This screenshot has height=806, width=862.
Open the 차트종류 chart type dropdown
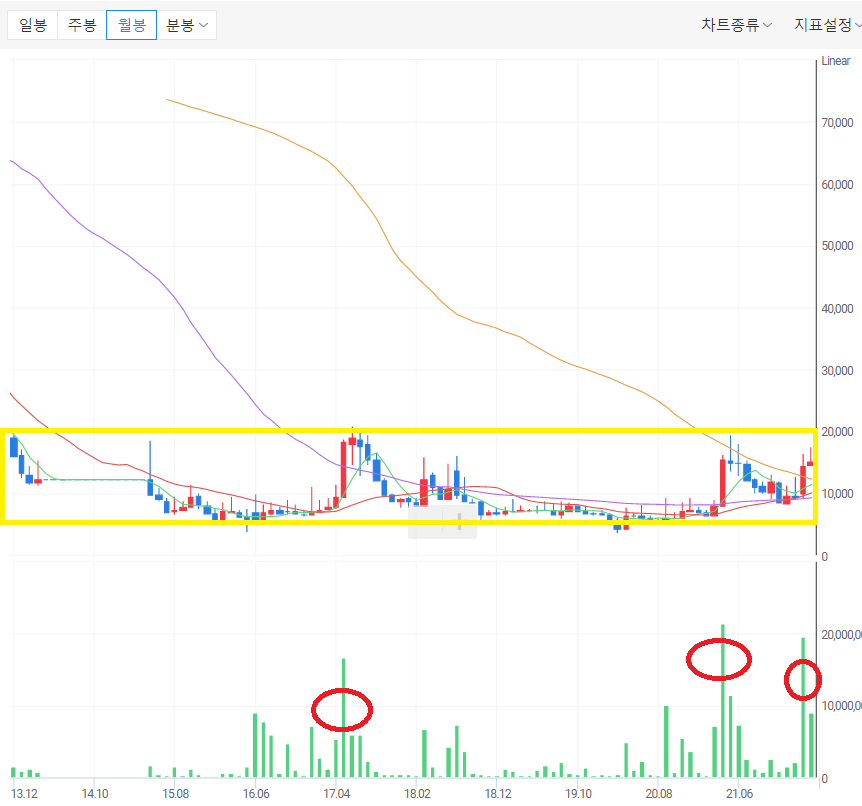click(737, 25)
